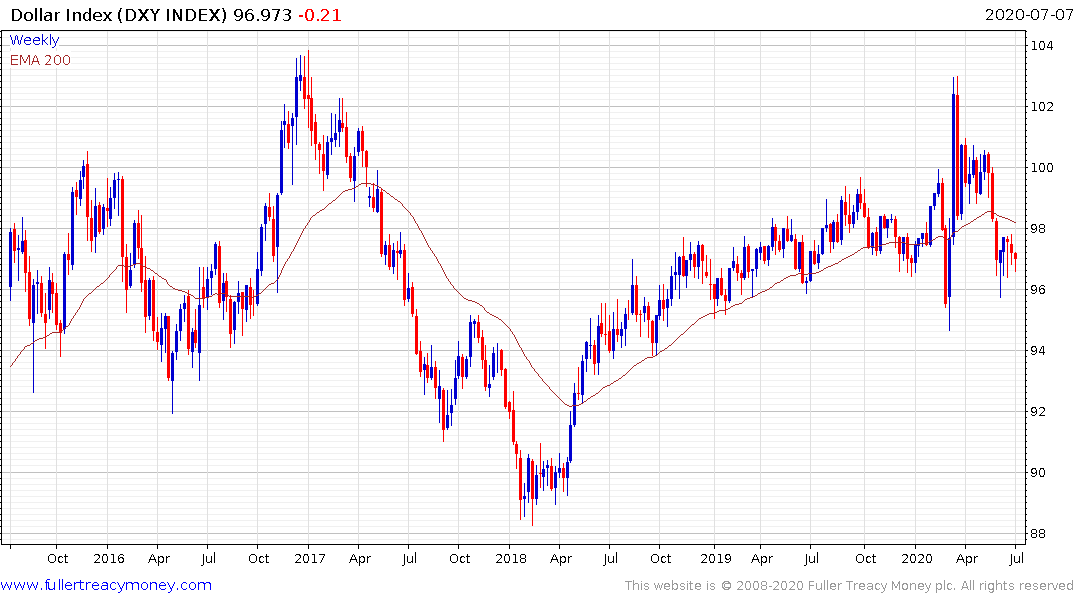Viewport: 1075px width, 600px height.
Task: Click the 102 price axis label
Action: click(1042, 106)
